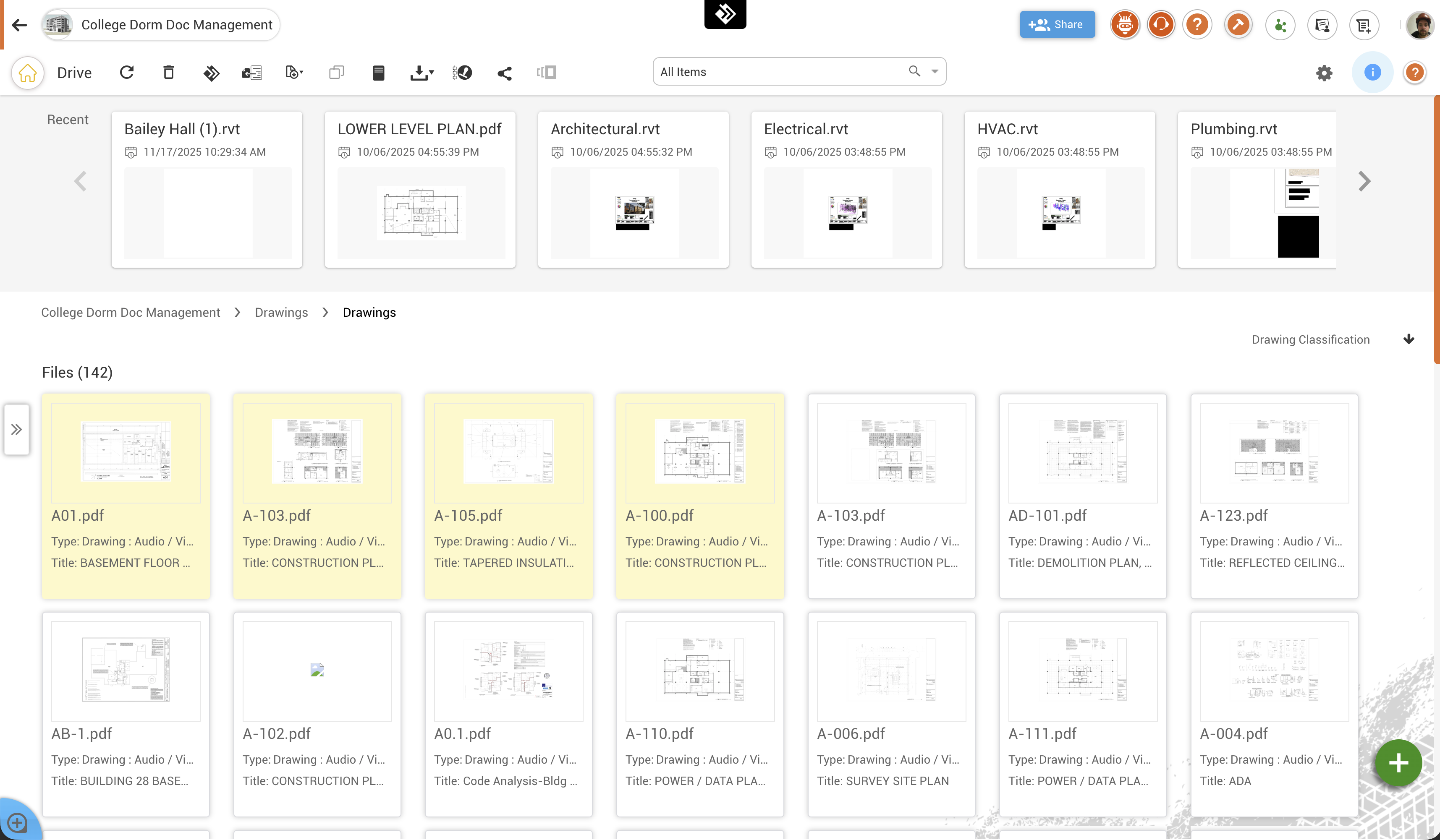This screenshot has height=840, width=1440.
Task: Refresh the Drive file listing
Action: [x=127, y=73]
